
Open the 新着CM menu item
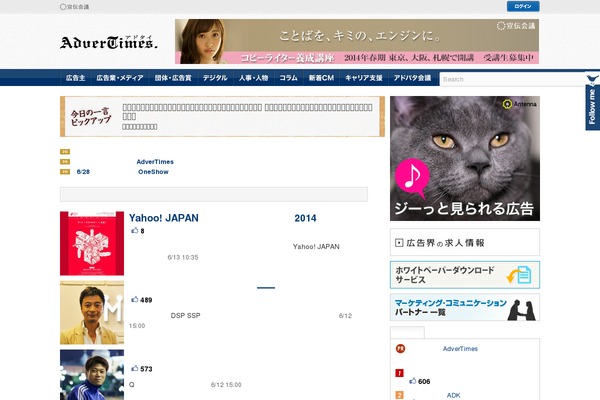(x=321, y=78)
